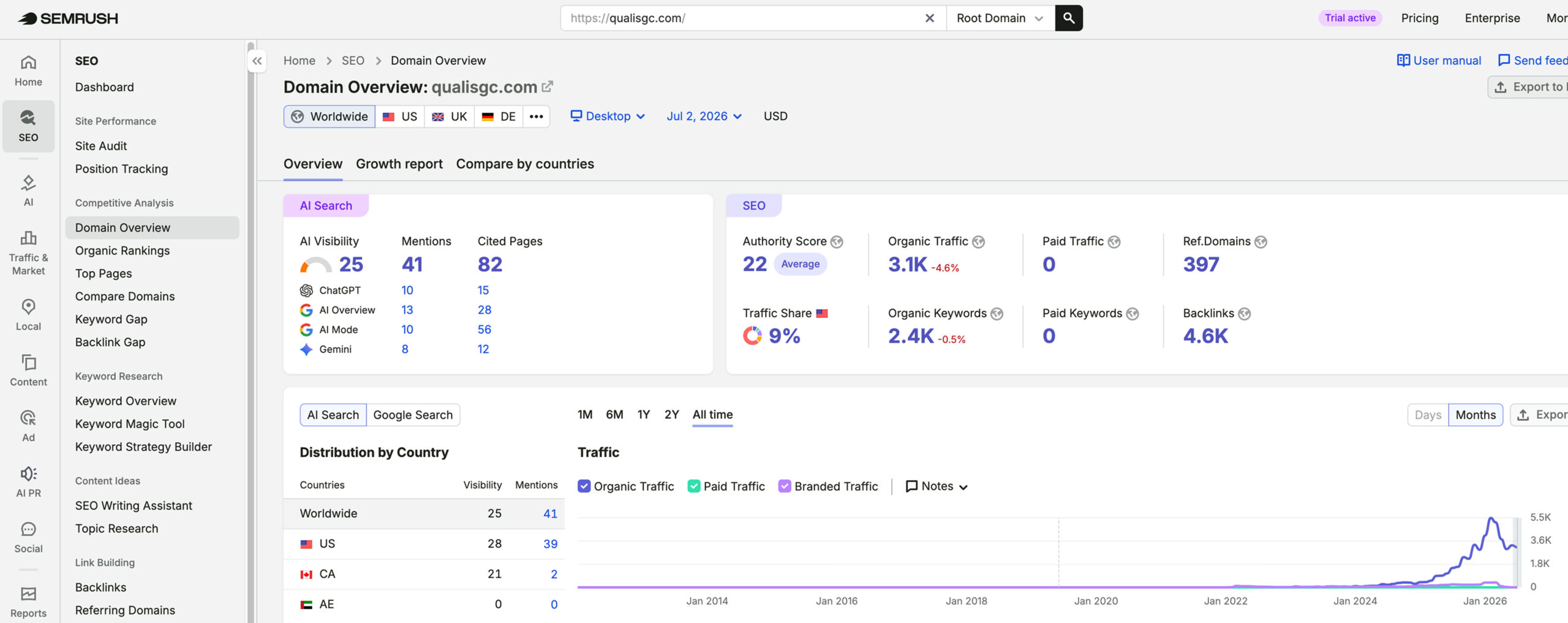Open the Content sidebar section
This screenshot has width=1568, height=623.
coord(28,371)
